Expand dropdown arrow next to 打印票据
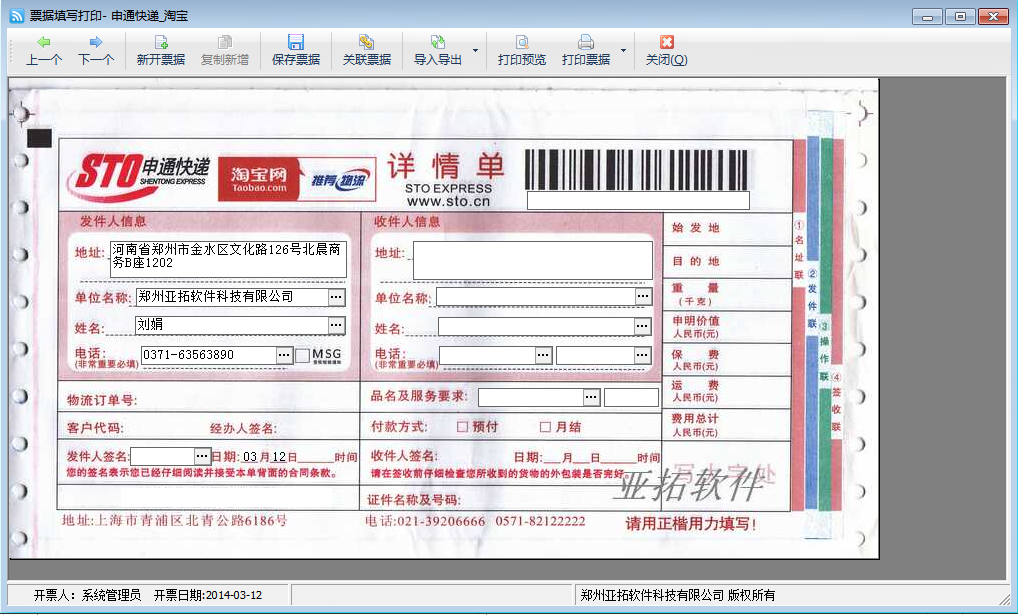1018x615 pixels. pos(623,51)
